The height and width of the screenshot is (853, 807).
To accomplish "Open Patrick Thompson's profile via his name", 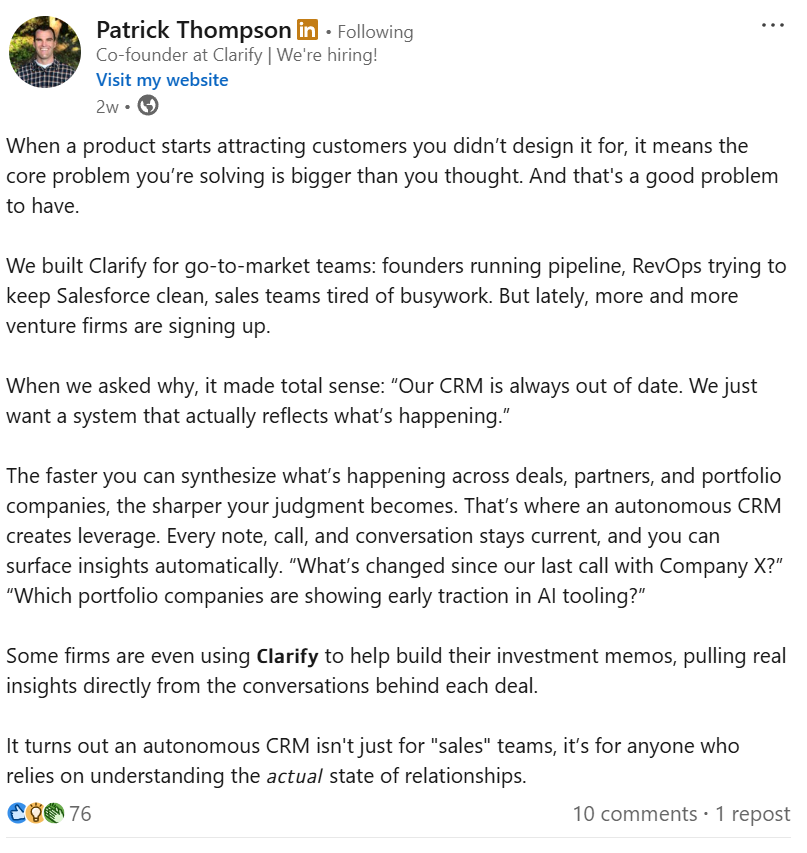I will point(193,29).
